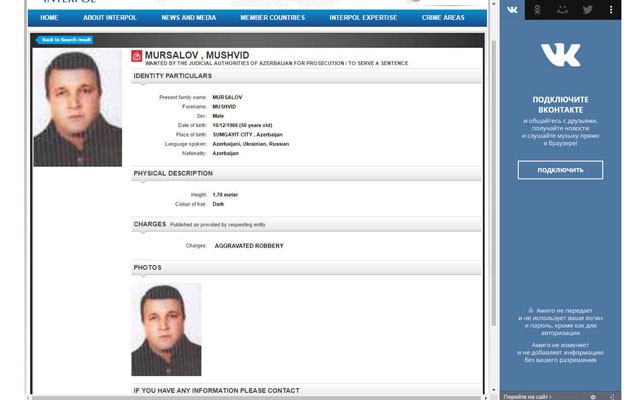This screenshot has width=637, height=400.
Task: Click the SUMGAYIT CITY, Azerbaijan value
Action: [247, 134]
